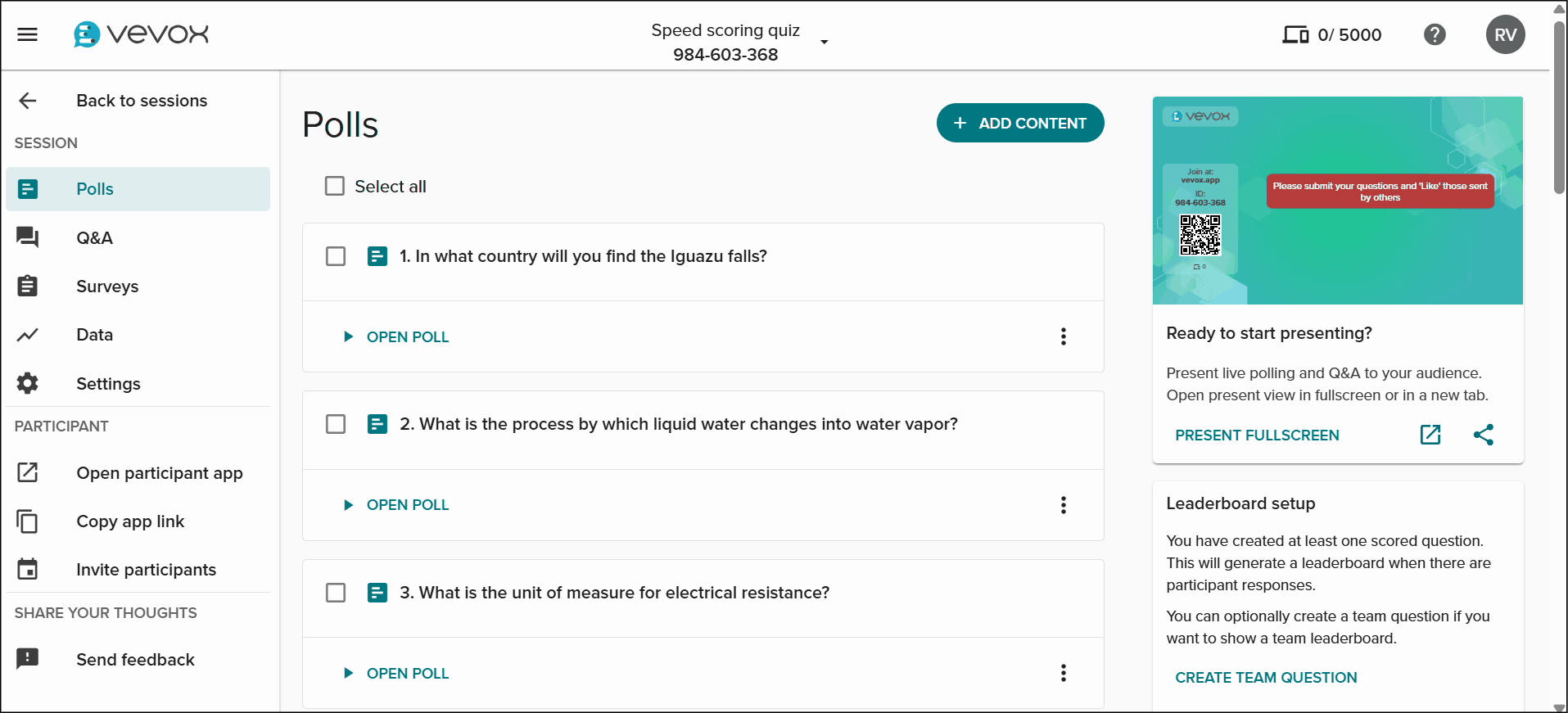Click the Vevox logo
The height and width of the screenshot is (713, 1568).
tap(139, 34)
